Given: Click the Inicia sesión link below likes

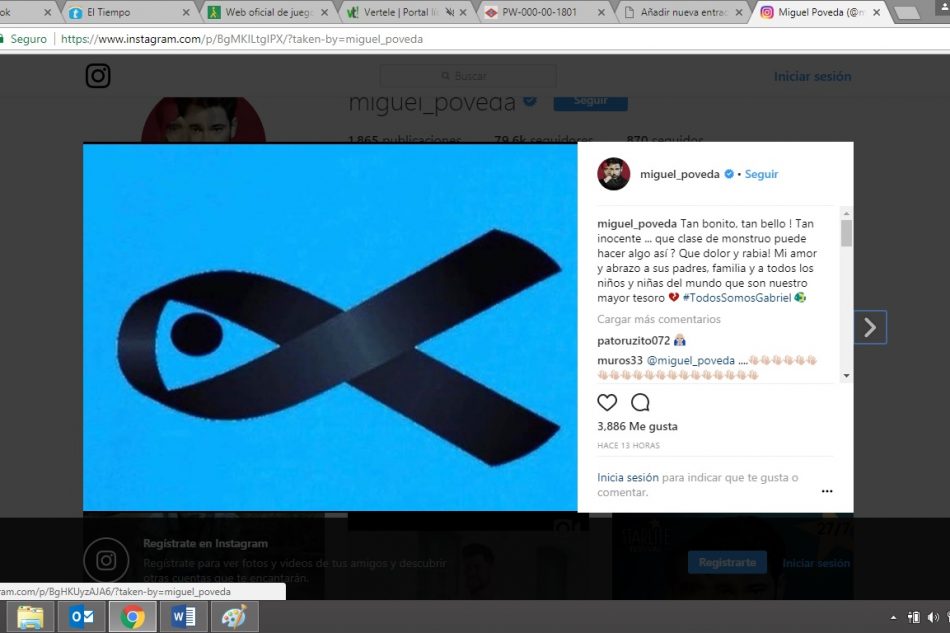Looking at the screenshot, I should (628, 478).
